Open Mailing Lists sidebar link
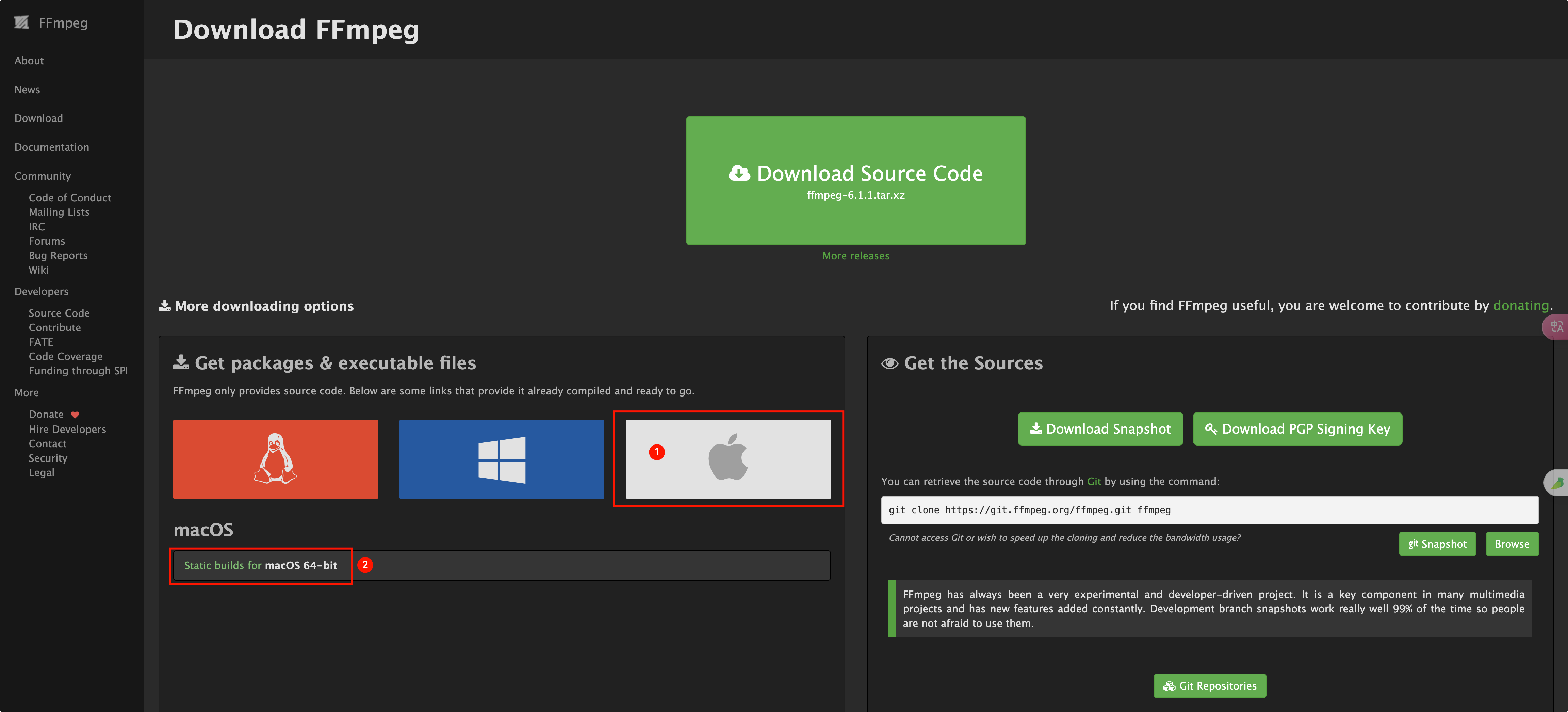 59,212
